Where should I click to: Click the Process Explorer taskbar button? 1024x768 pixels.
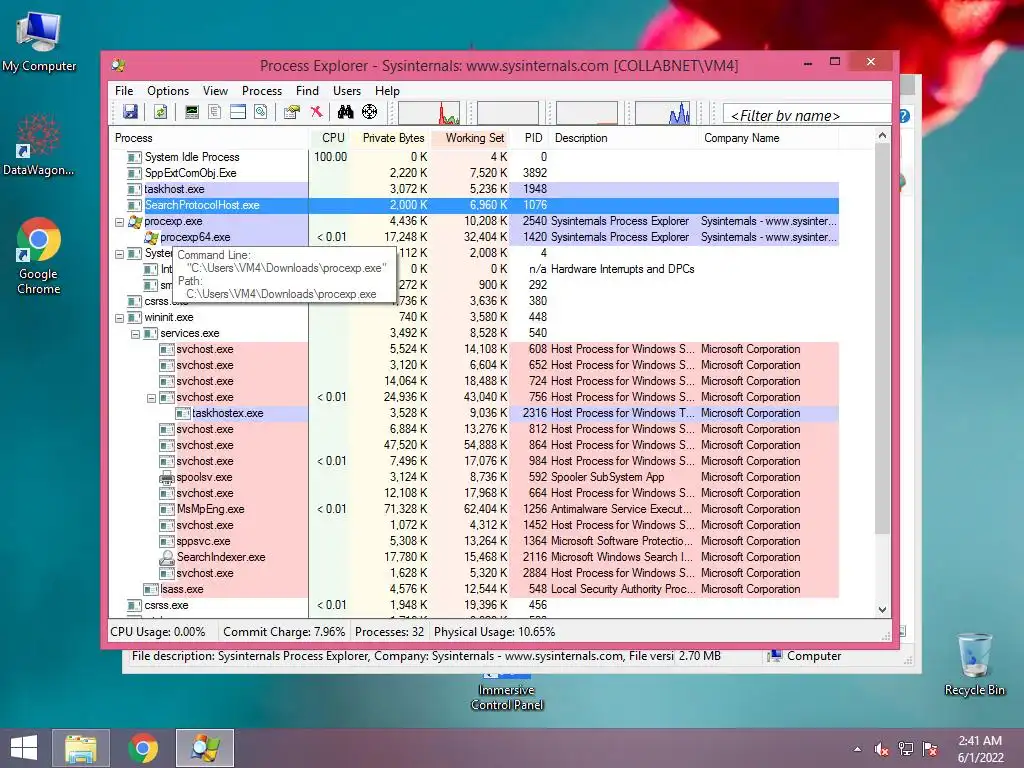click(x=205, y=748)
